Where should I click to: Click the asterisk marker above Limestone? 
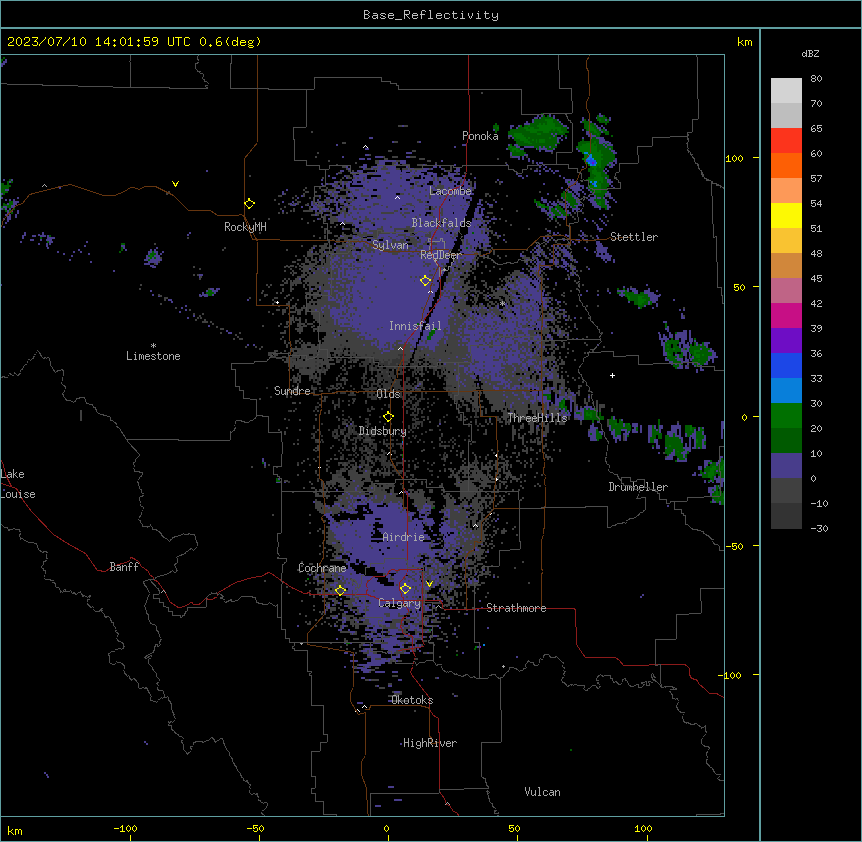(153, 346)
